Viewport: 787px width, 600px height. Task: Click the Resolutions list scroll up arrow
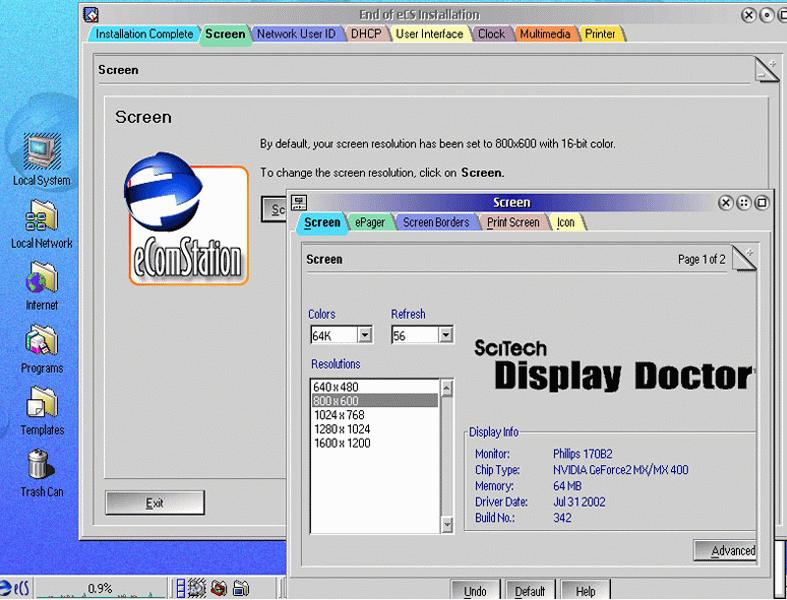[446, 388]
